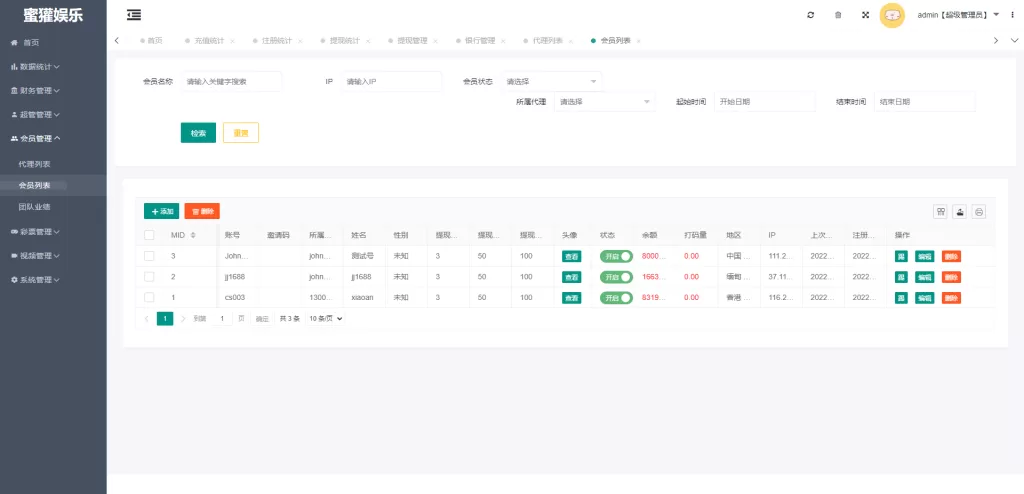Image resolution: width=1024 pixels, height=494 pixels.
Task: Open the 会员状态 dropdown
Action: (552, 82)
